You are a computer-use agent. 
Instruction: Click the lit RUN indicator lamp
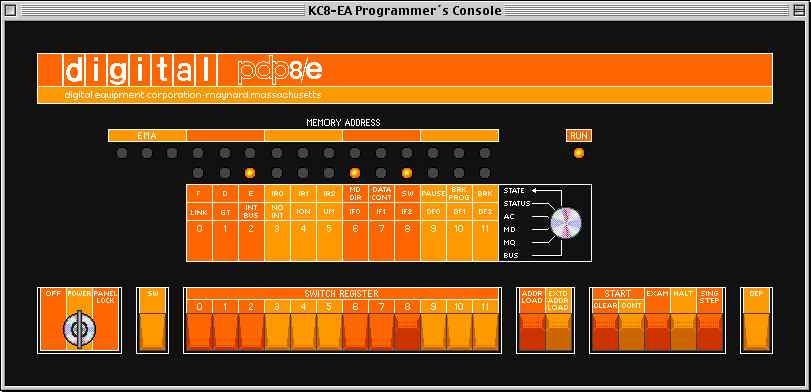point(579,153)
